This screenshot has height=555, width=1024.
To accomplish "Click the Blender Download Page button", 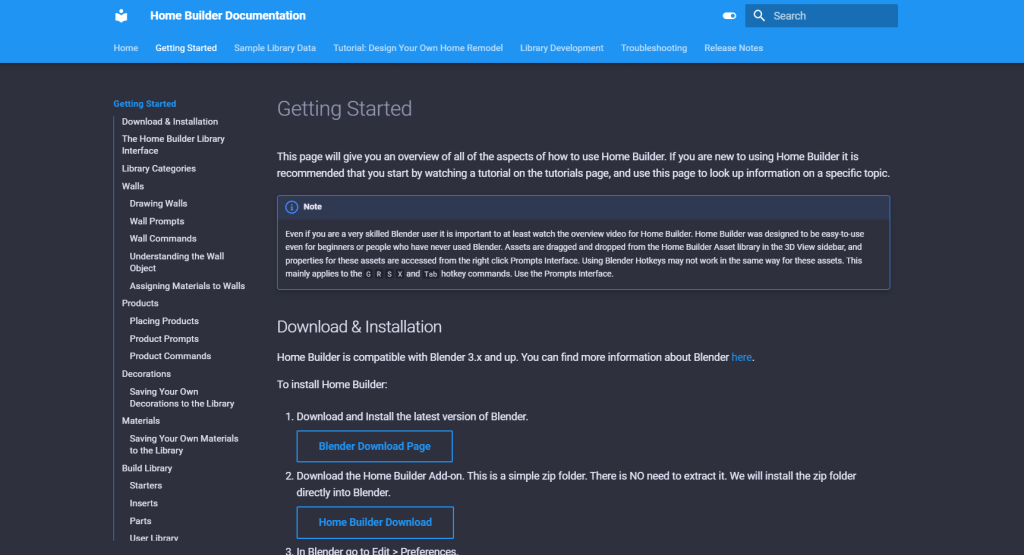I will [x=375, y=446].
